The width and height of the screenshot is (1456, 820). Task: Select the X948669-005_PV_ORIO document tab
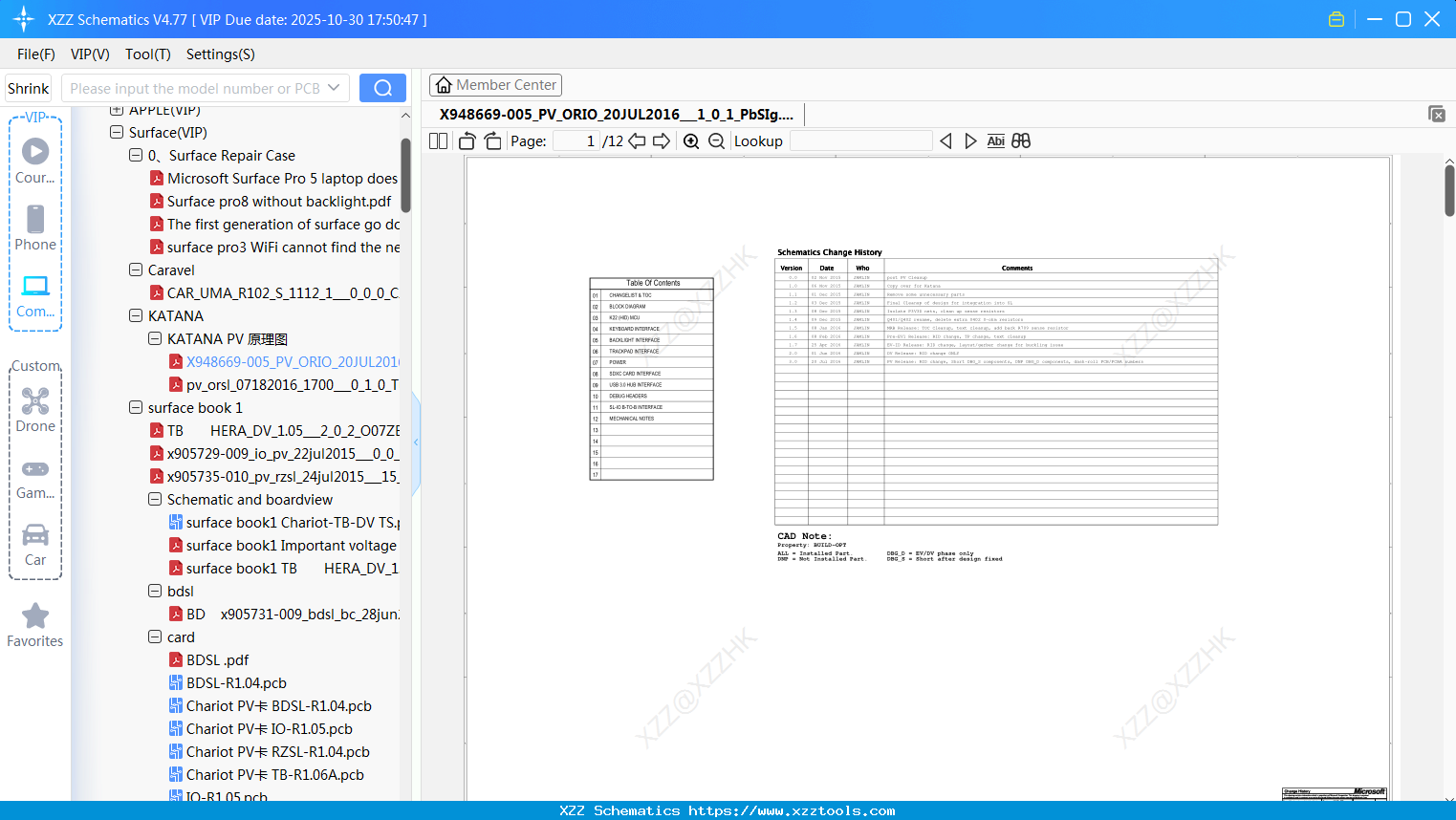[x=617, y=114]
